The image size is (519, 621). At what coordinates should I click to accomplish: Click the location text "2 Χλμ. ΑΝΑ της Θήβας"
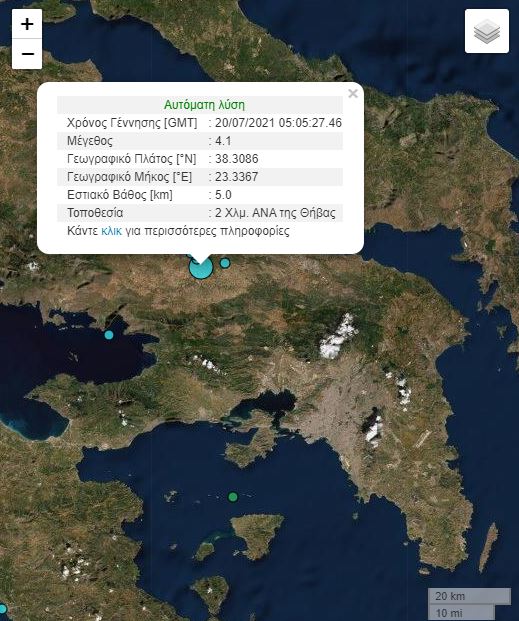click(275, 213)
